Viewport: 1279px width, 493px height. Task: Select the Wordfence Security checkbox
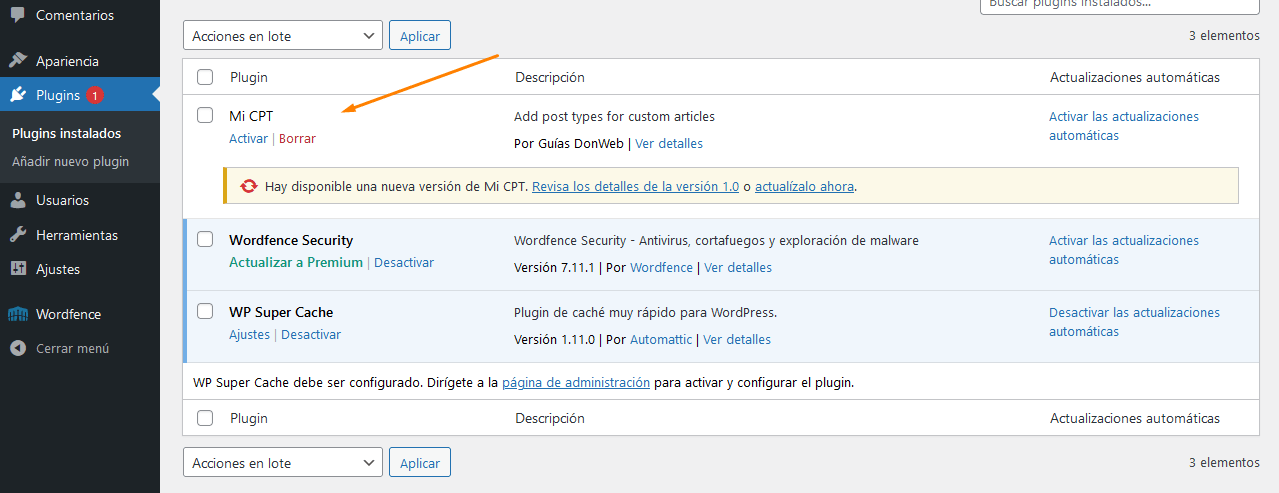205,239
